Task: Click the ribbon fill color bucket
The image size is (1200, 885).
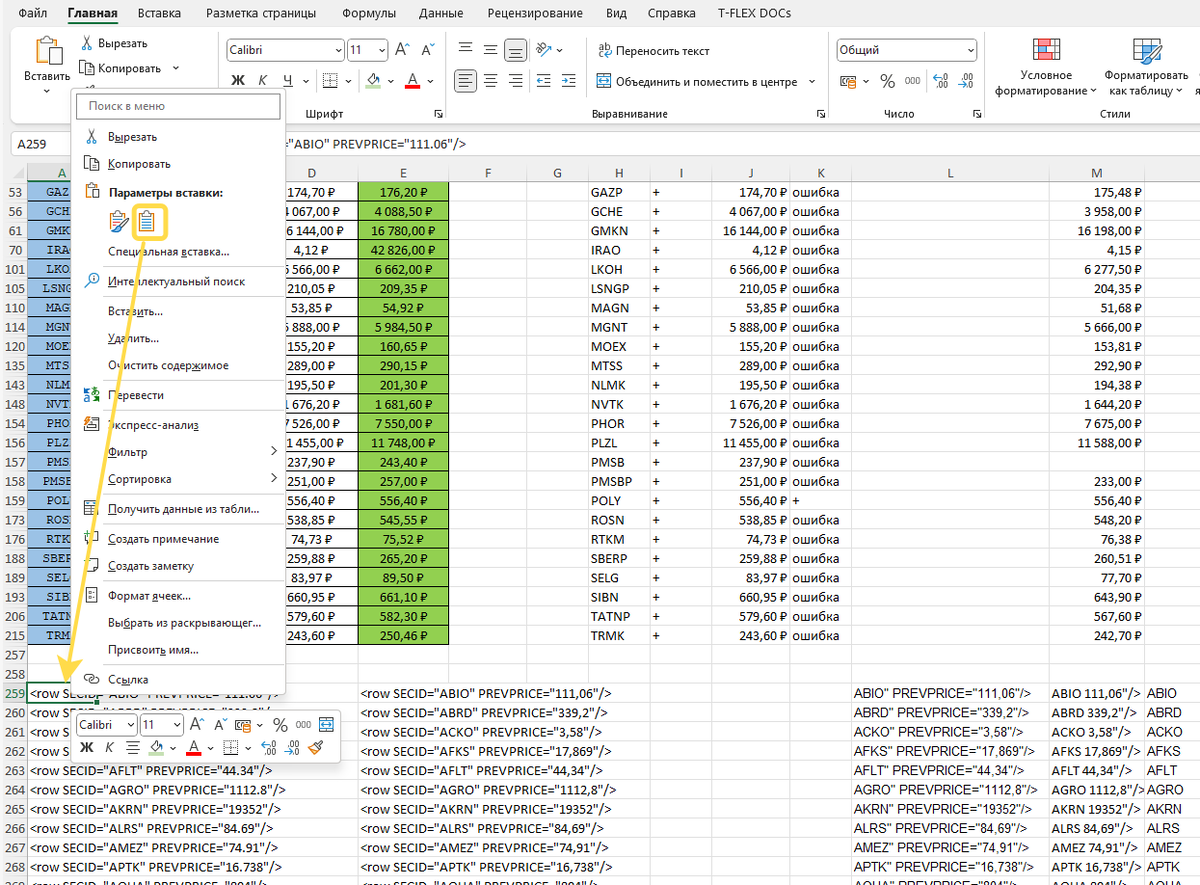Action: click(x=372, y=80)
